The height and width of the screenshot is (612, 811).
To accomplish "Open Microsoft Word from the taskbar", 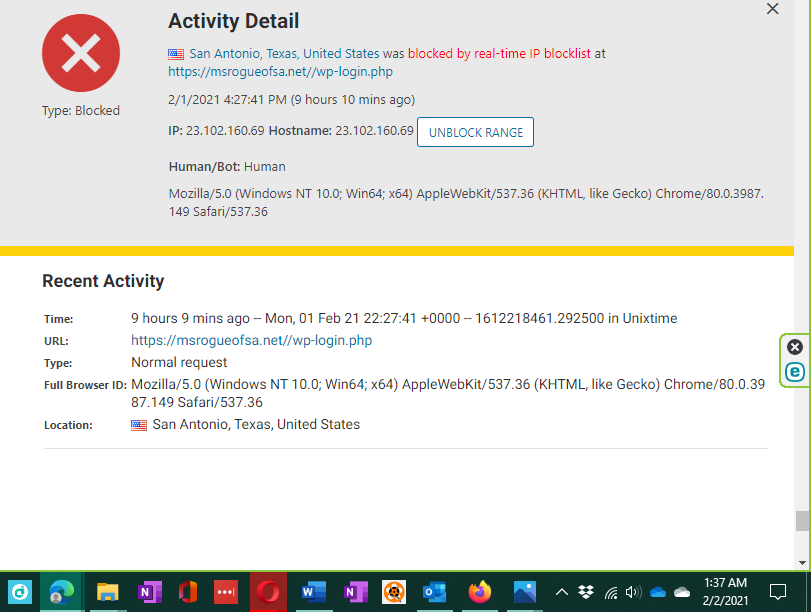I will [312, 592].
